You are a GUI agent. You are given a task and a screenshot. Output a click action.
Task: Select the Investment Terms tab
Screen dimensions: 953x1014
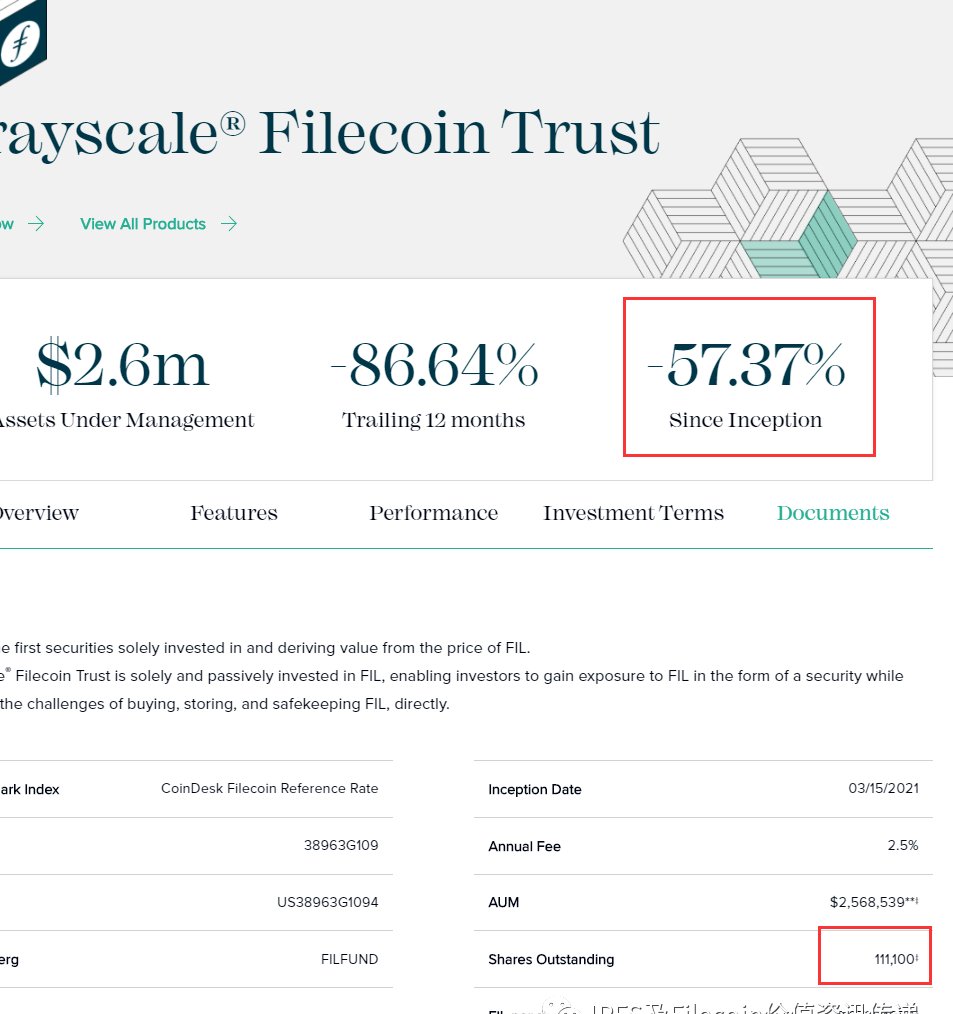tap(633, 513)
